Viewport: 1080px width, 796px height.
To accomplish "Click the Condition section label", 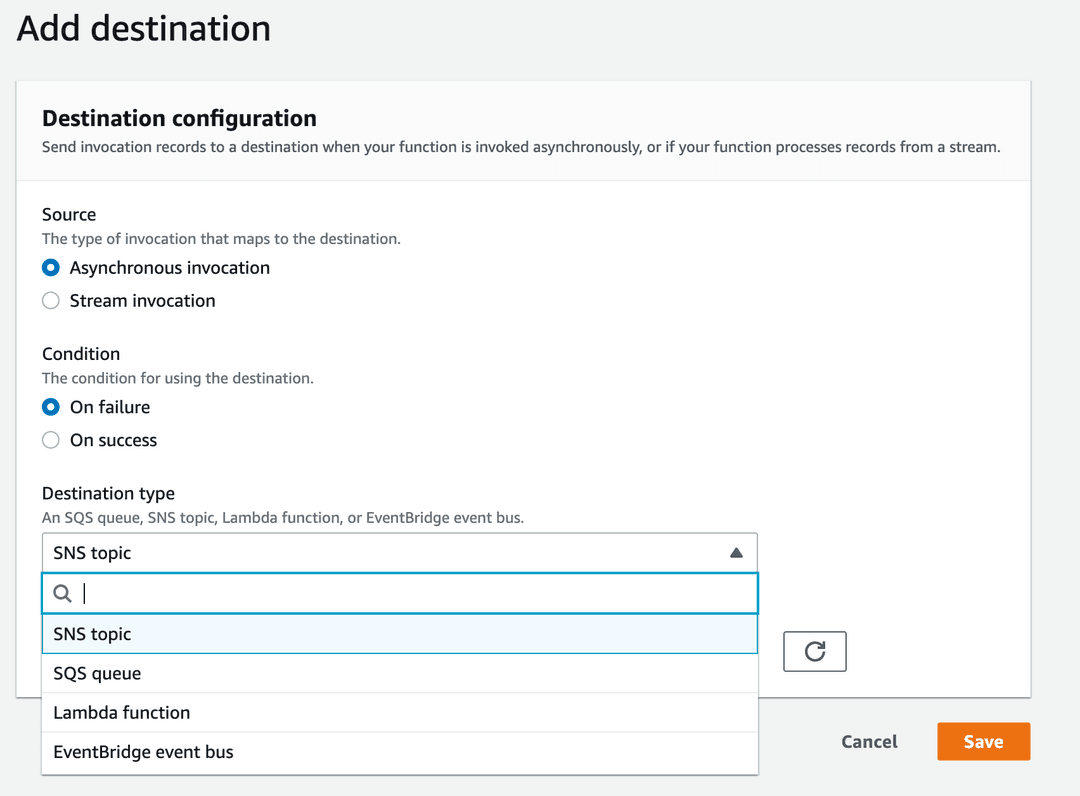I will click(x=81, y=354).
